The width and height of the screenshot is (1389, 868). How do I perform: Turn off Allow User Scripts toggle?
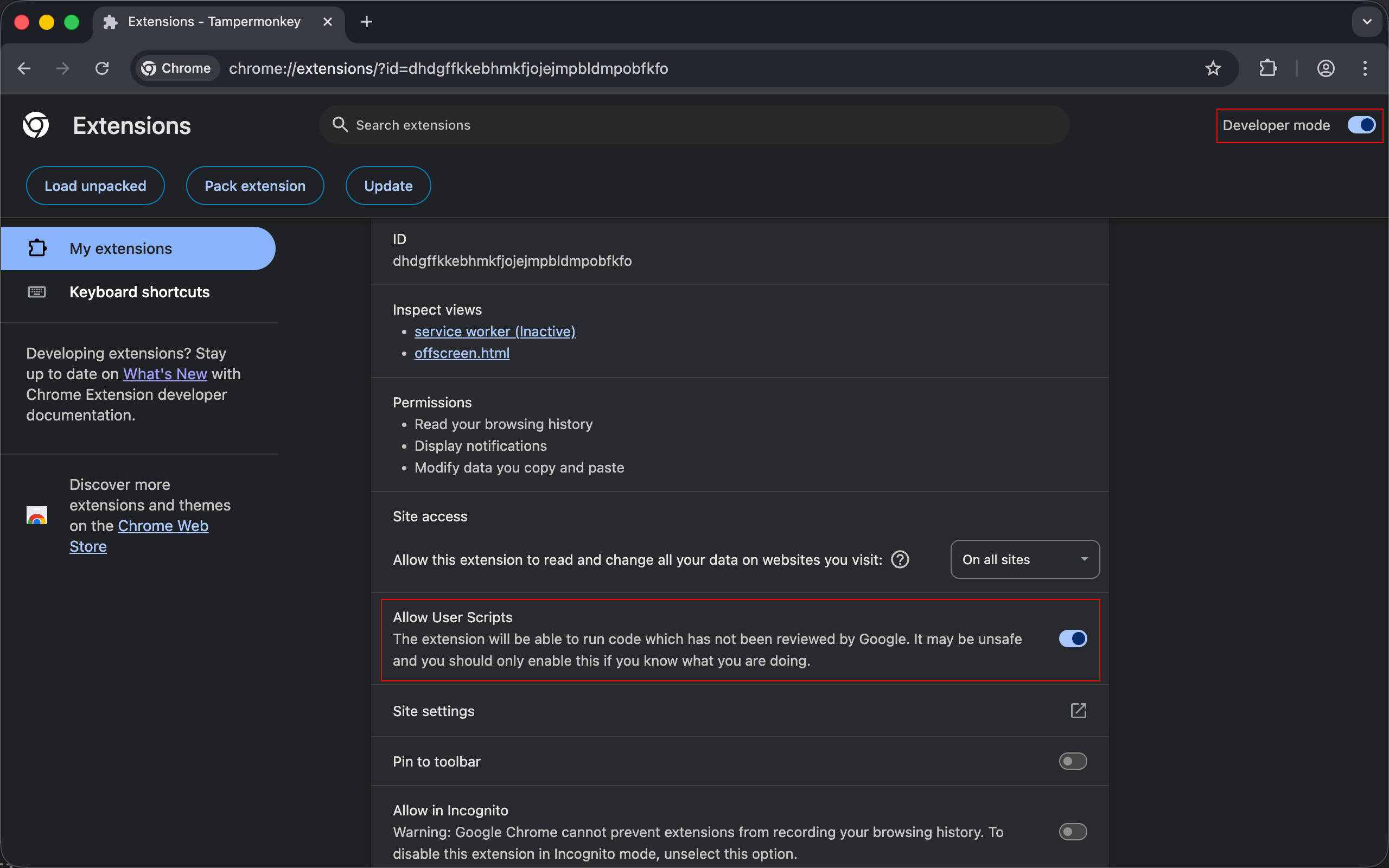click(x=1072, y=639)
